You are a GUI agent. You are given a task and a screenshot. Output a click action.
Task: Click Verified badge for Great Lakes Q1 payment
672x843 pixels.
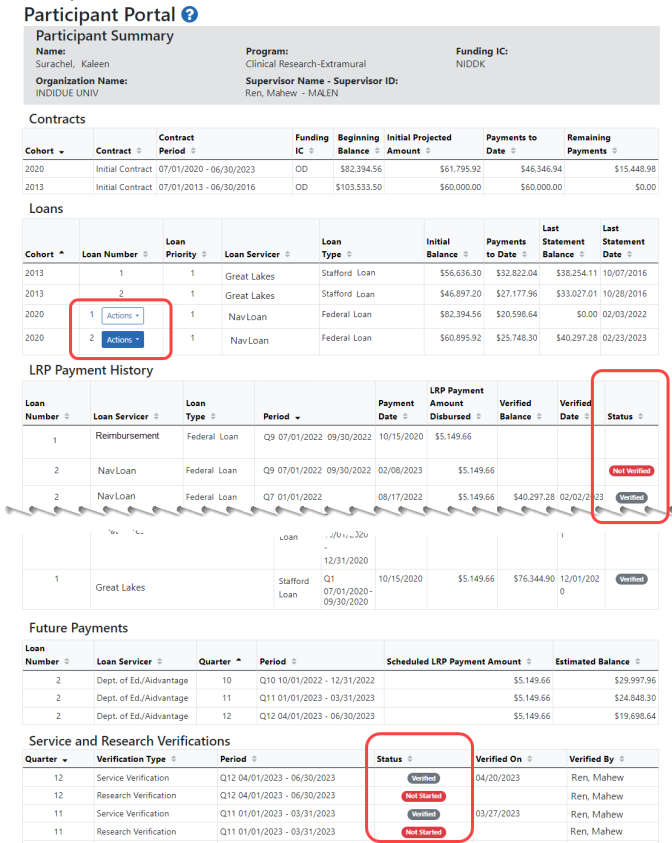(x=631, y=580)
